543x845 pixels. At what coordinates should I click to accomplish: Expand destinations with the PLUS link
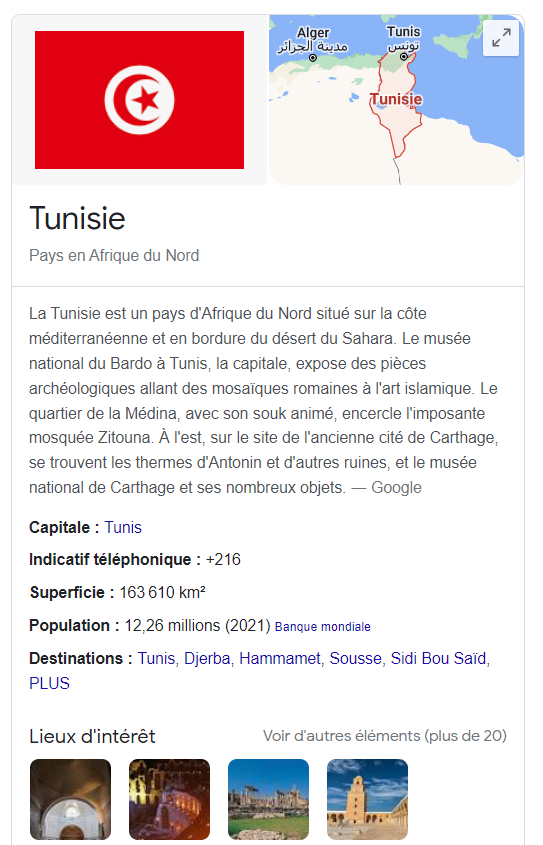tap(50, 683)
